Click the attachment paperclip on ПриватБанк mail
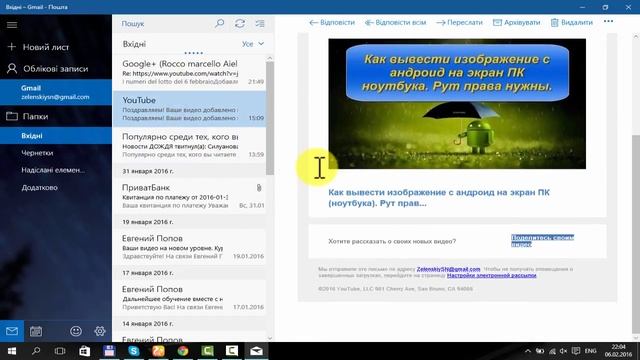Screen dimensions: 640x360 point(259,188)
